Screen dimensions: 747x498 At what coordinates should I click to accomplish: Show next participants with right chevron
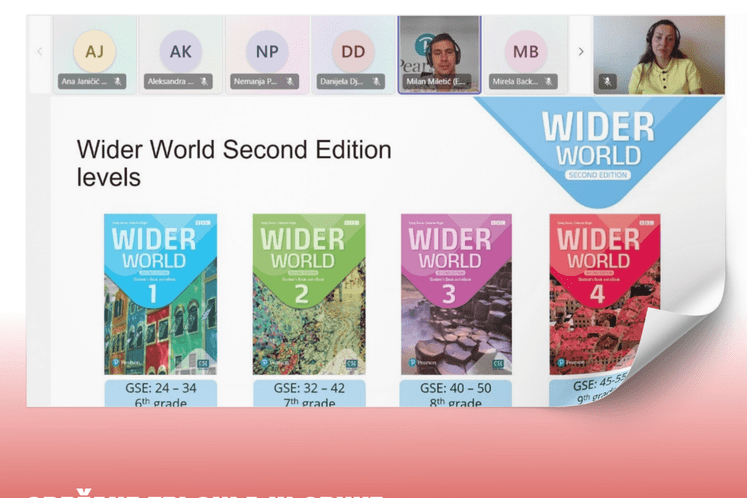coord(581,51)
